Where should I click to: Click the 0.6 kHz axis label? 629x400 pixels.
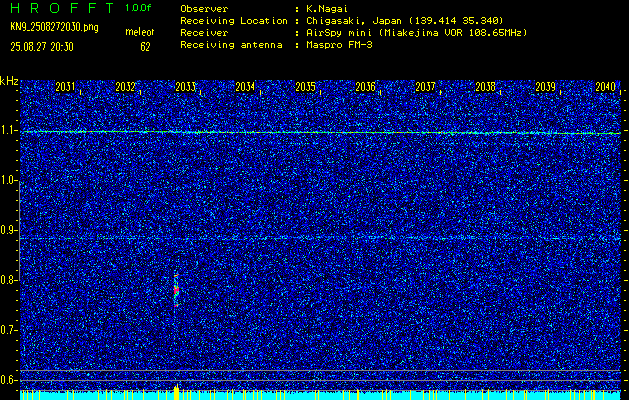tap(7, 380)
